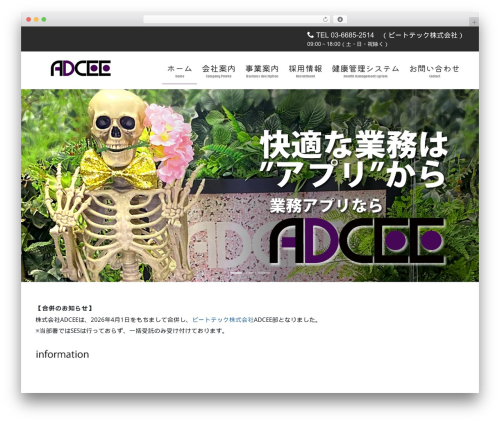Click the browser download icon button
Viewport: 500px width, 423px height.
click(x=340, y=19)
